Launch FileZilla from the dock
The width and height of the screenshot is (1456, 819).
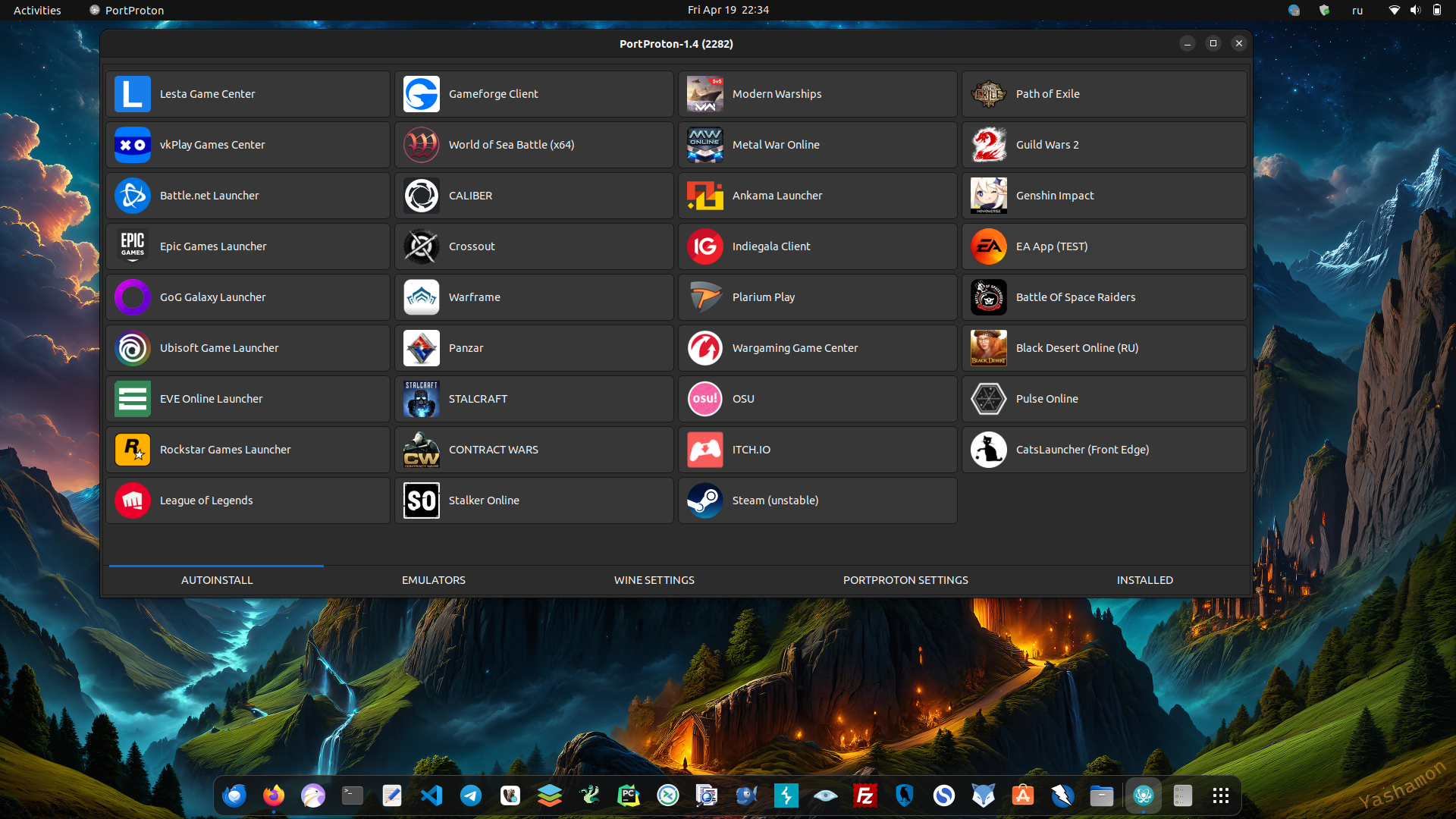[x=865, y=795]
